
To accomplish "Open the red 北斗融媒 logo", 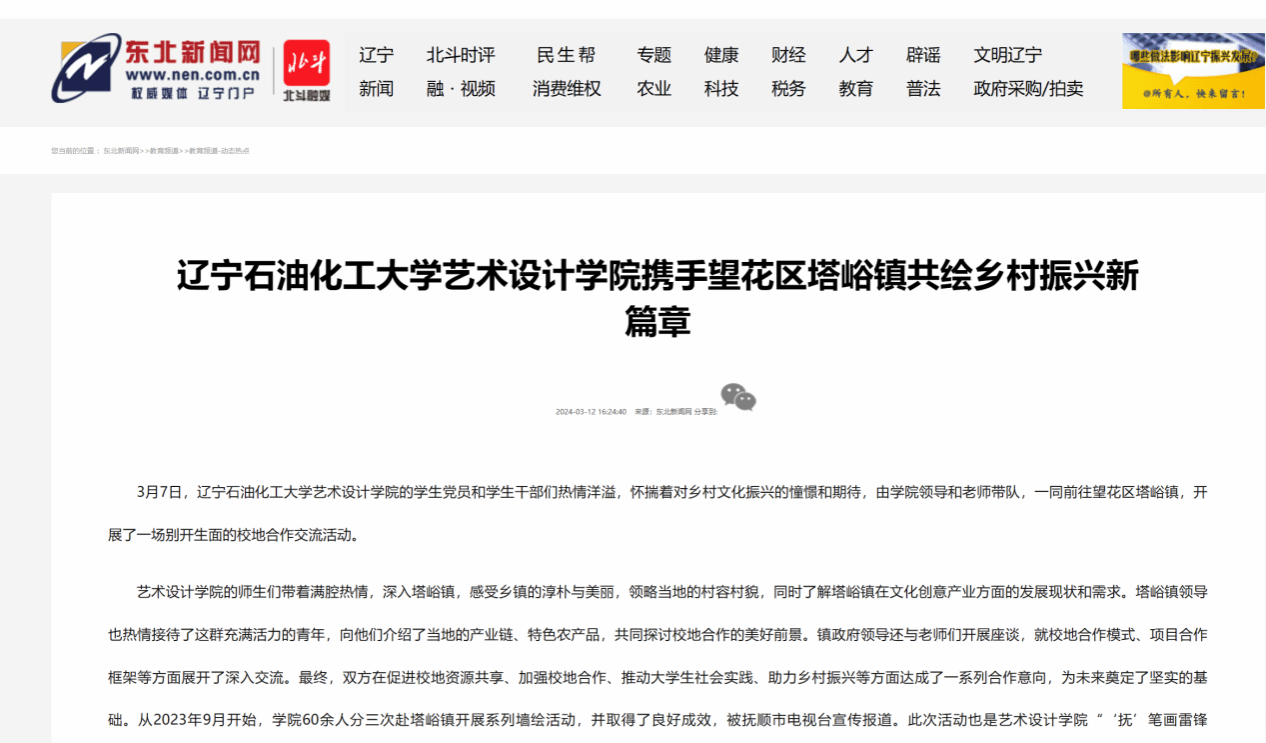I will pos(306,71).
